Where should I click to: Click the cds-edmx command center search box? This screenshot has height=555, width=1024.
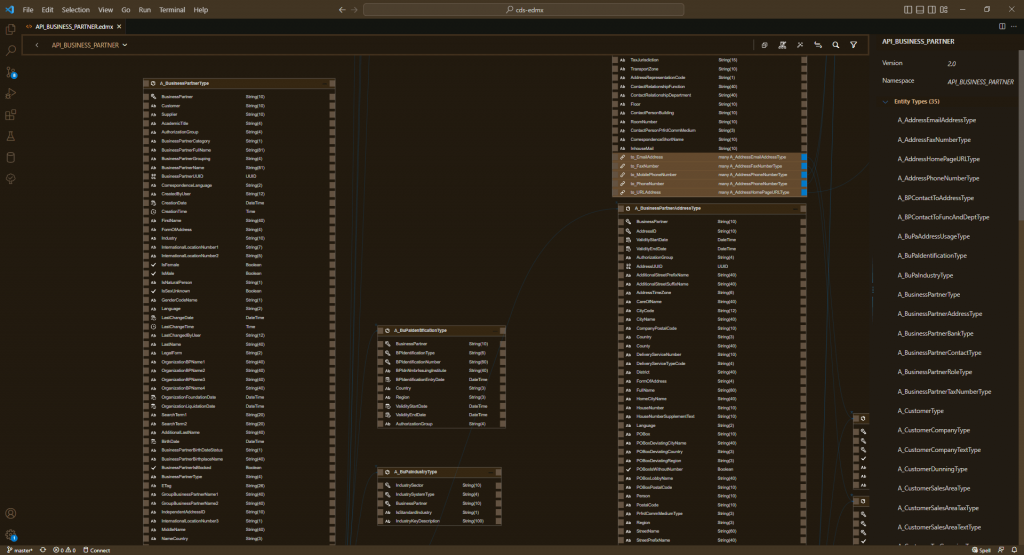524,10
